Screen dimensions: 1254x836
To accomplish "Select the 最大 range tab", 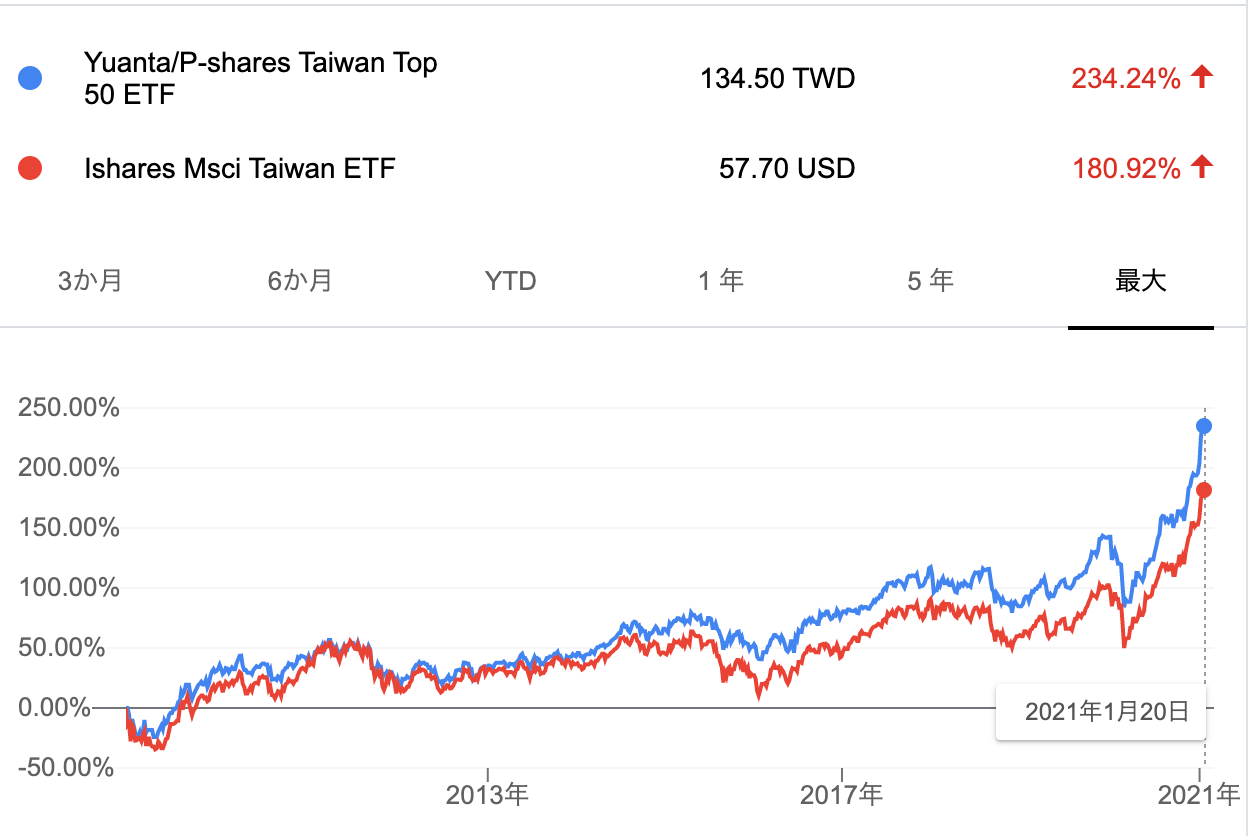I will (x=1140, y=280).
